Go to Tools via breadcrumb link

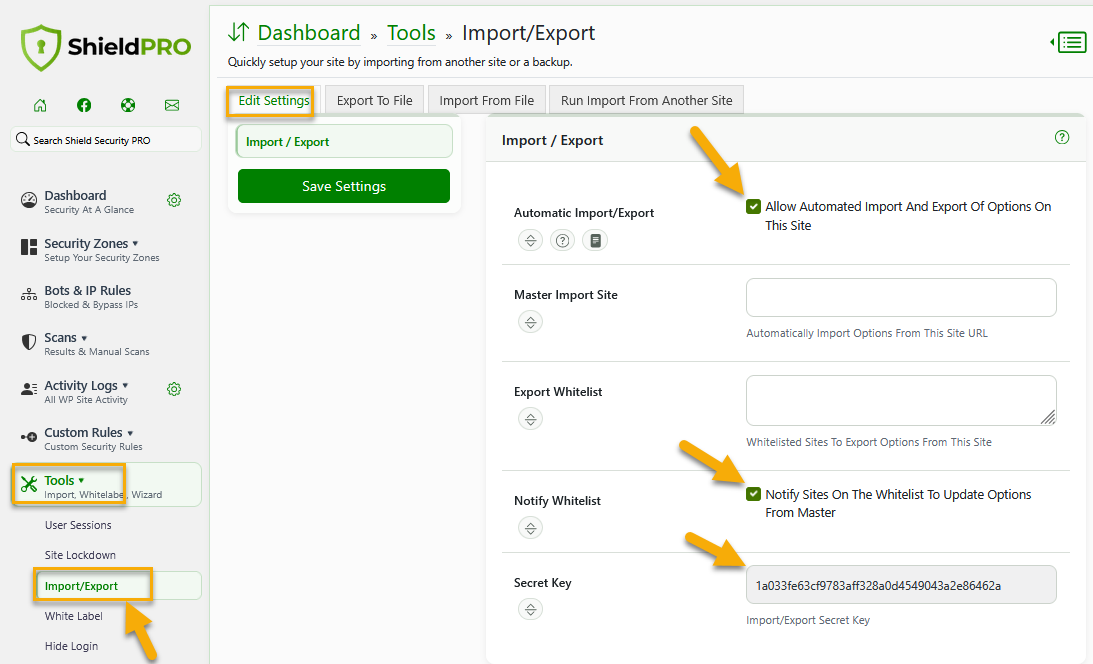[411, 33]
